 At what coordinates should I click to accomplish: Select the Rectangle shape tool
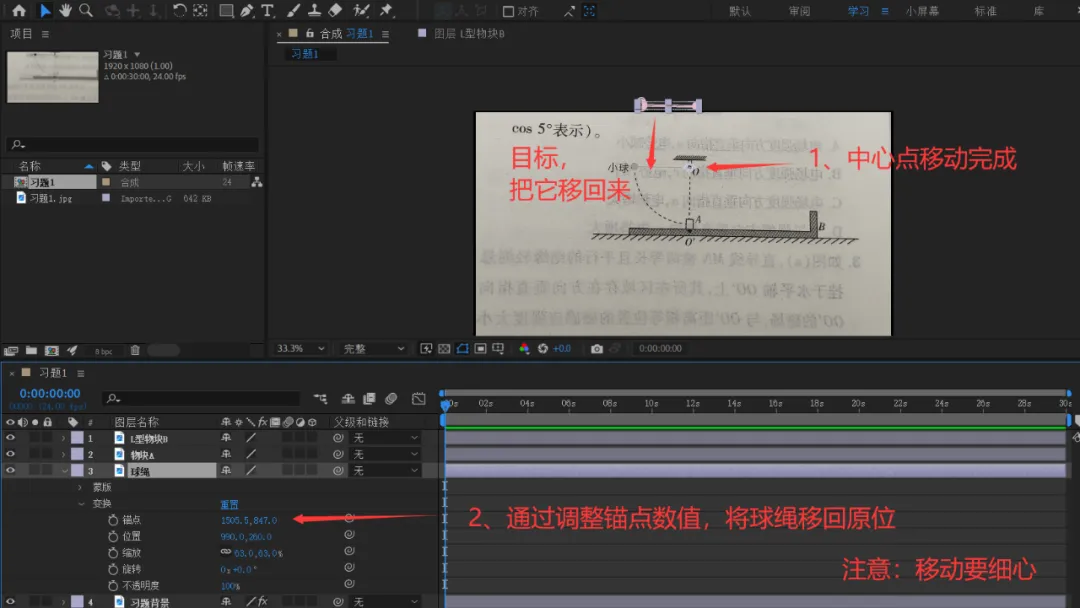(x=226, y=10)
